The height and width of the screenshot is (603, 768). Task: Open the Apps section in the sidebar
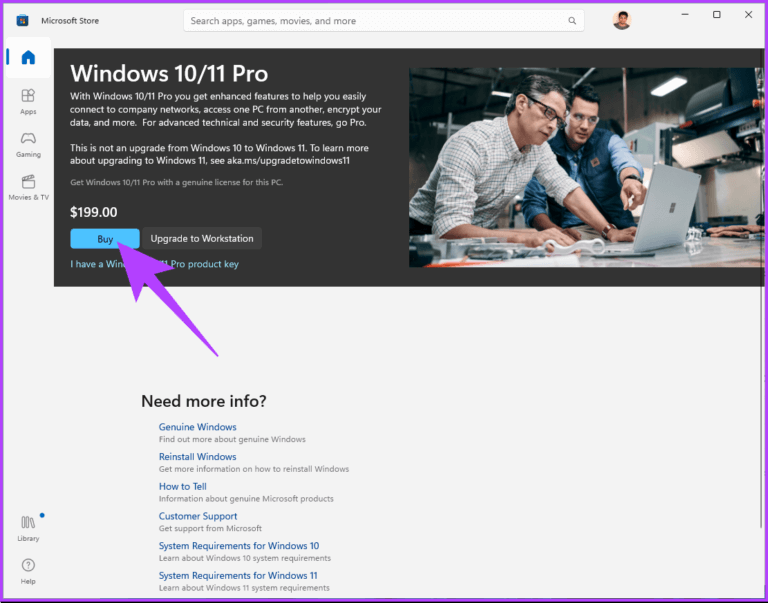click(28, 101)
